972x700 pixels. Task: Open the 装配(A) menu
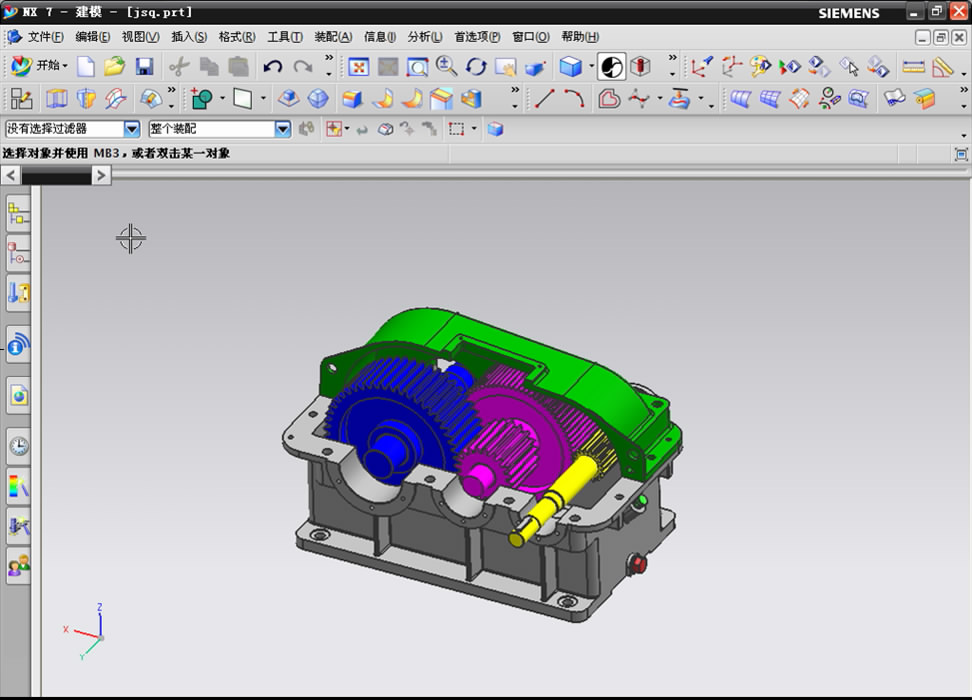(332, 37)
